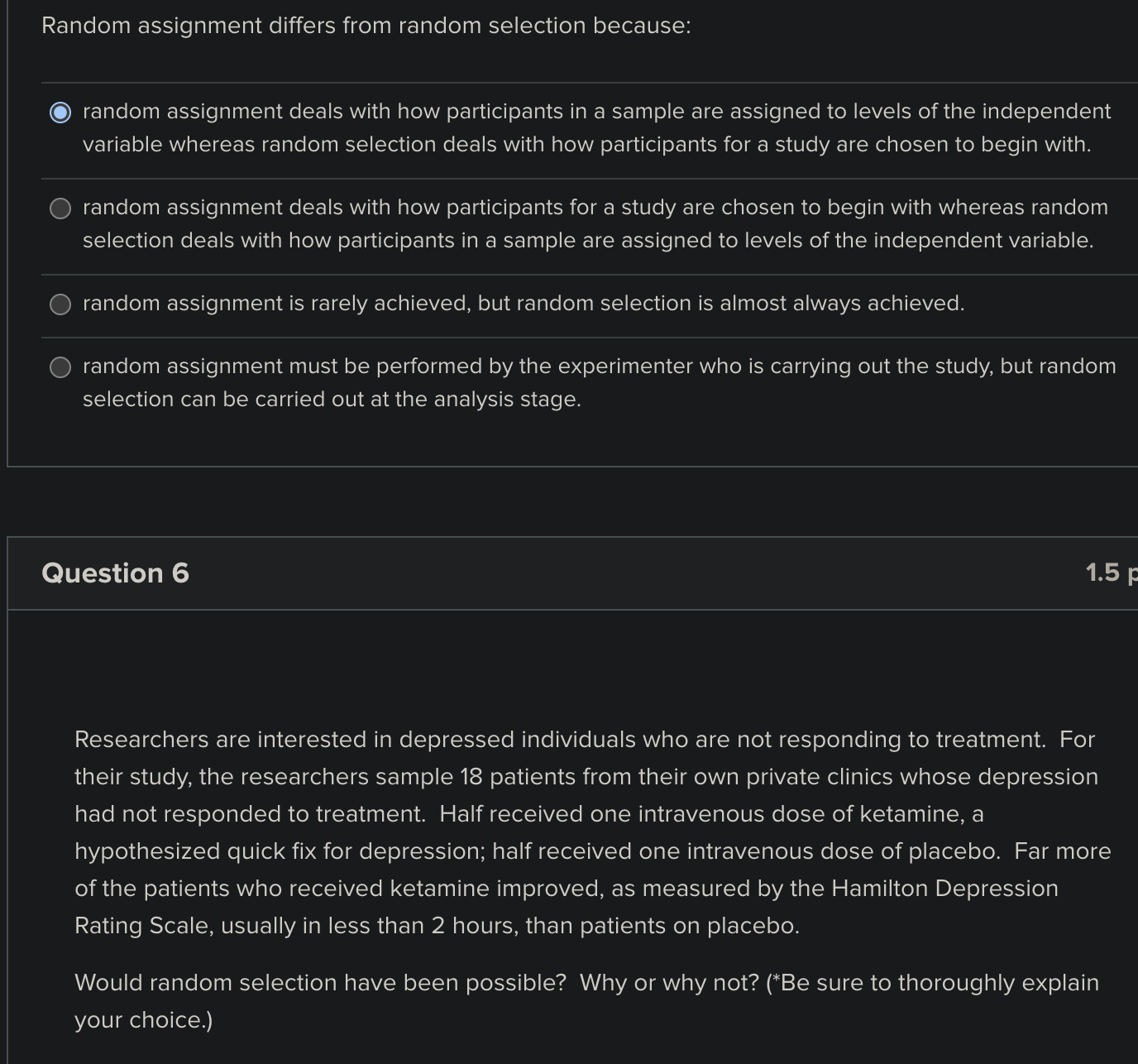Viewport: 1138px width, 1064px height.
Task: Click the ketamine study paragraph
Action: tap(579, 832)
